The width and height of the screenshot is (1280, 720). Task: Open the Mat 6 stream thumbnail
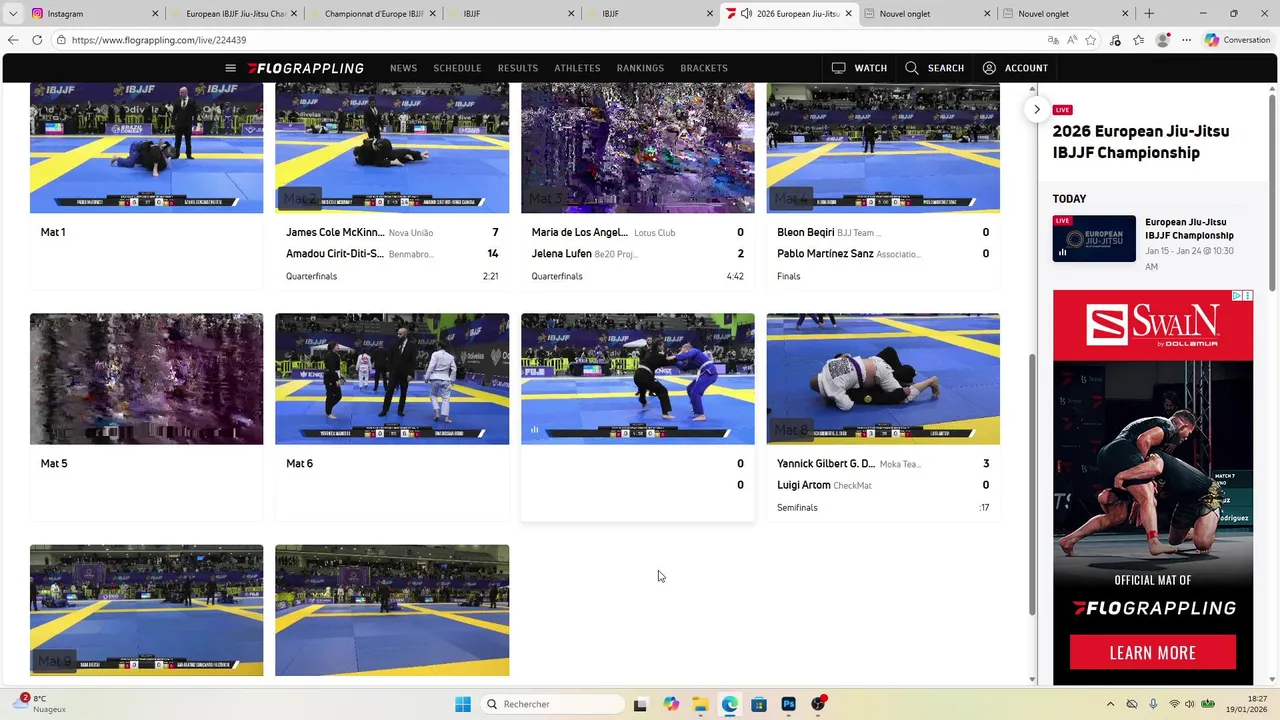[x=392, y=379]
